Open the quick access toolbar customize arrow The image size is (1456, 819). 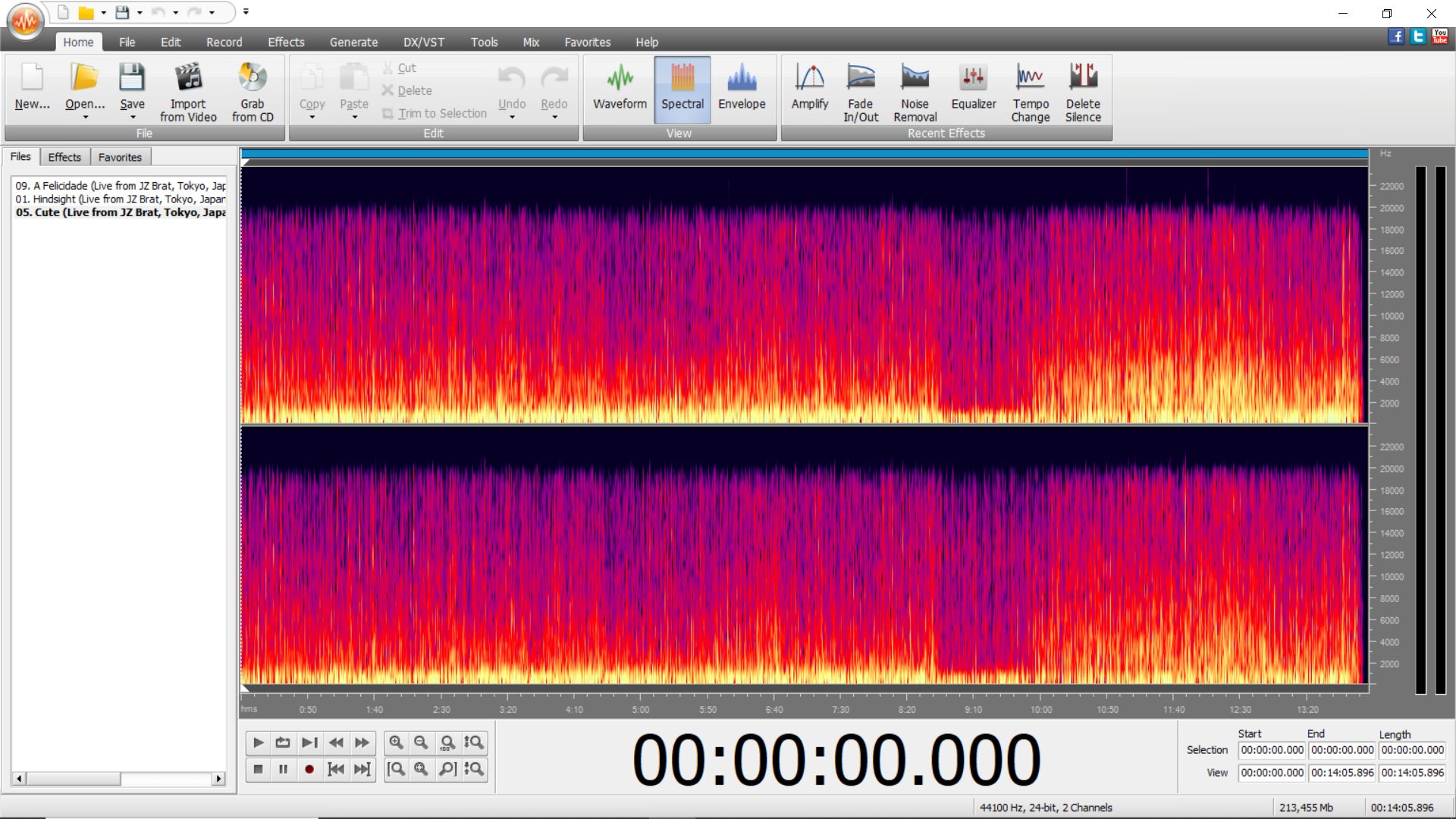point(246,12)
